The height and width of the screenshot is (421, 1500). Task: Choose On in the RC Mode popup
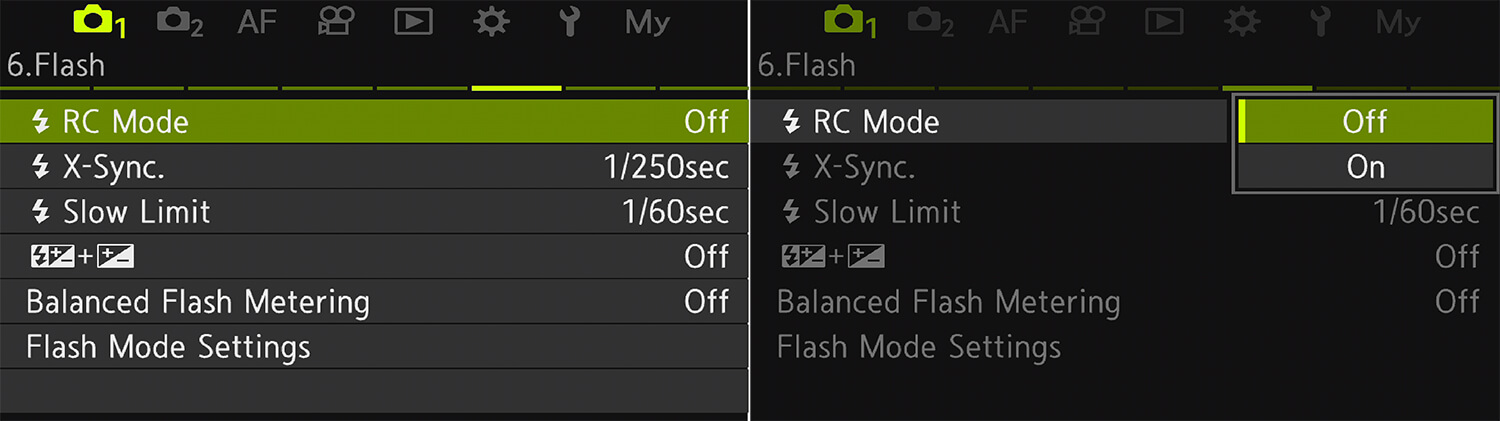tap(1364, 166)
